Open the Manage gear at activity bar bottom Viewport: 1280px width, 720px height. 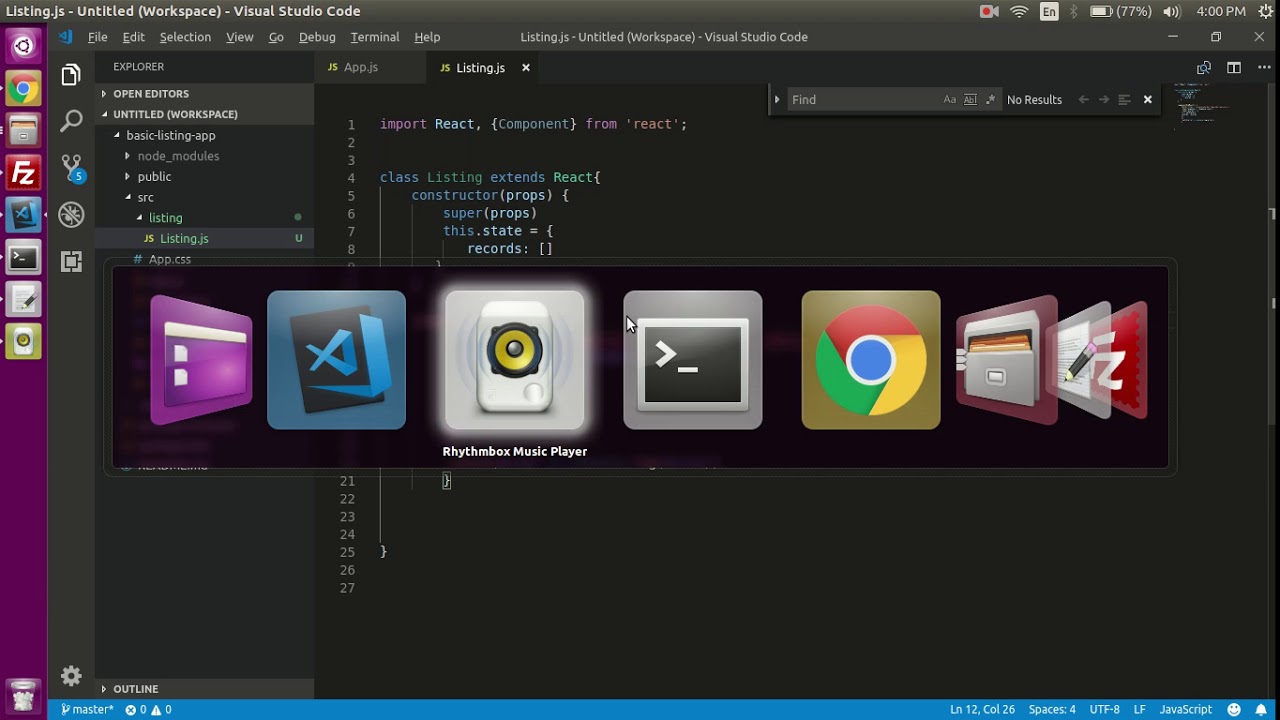click(71, 676)
